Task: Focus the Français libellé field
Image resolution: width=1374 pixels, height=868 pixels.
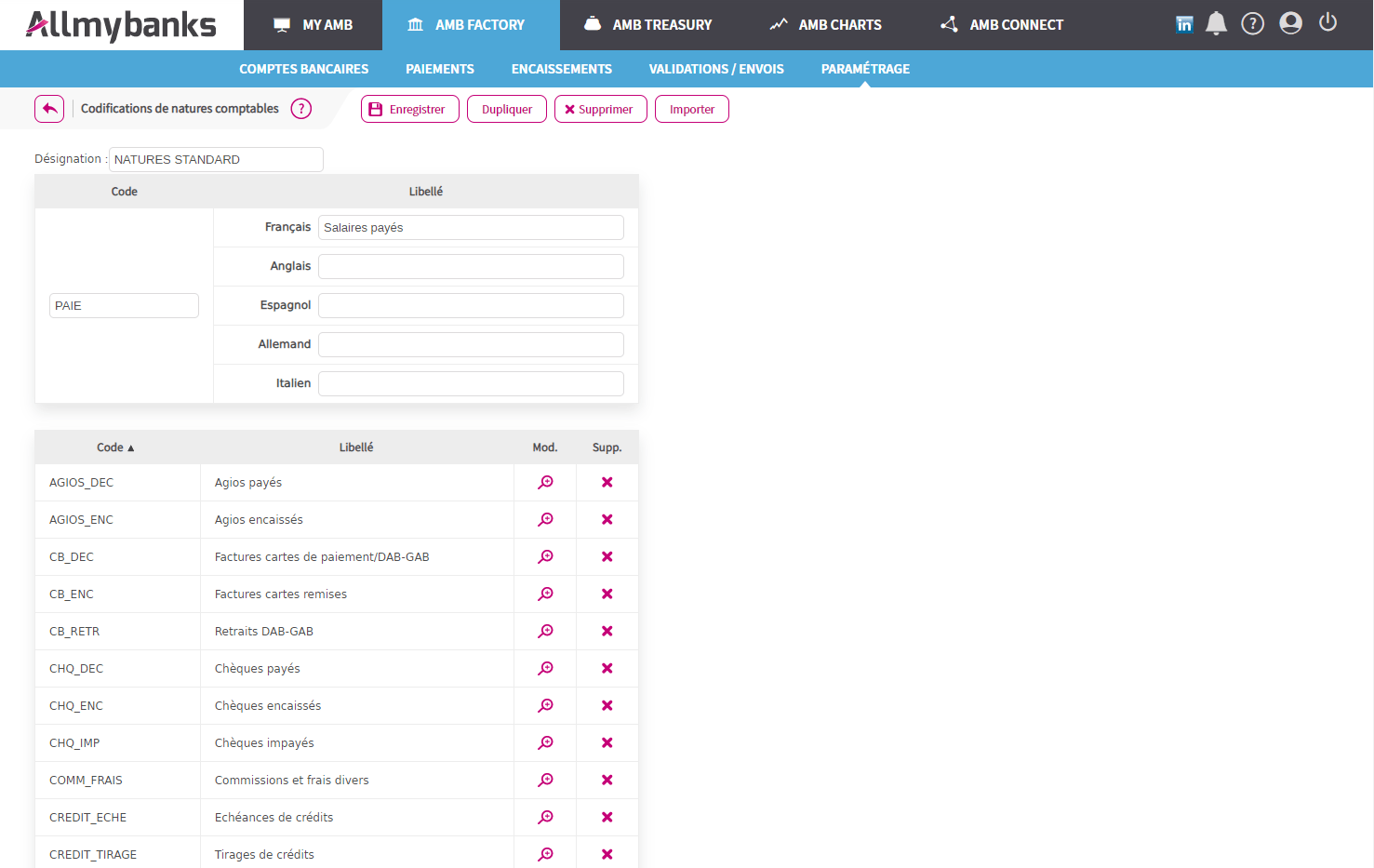Action: point(471,227)
